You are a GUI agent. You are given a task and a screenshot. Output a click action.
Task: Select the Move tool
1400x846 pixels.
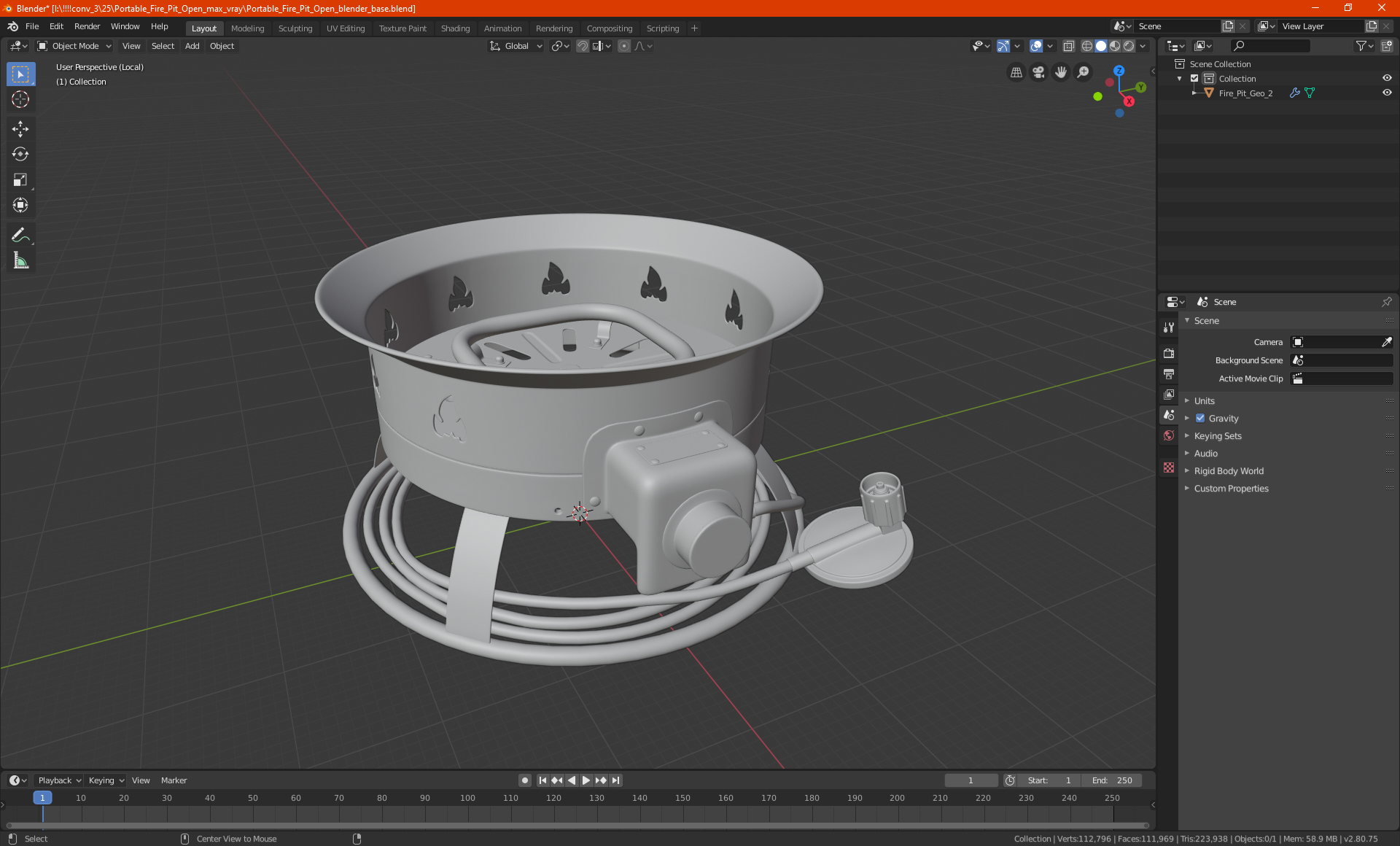(x=20, y=129)
